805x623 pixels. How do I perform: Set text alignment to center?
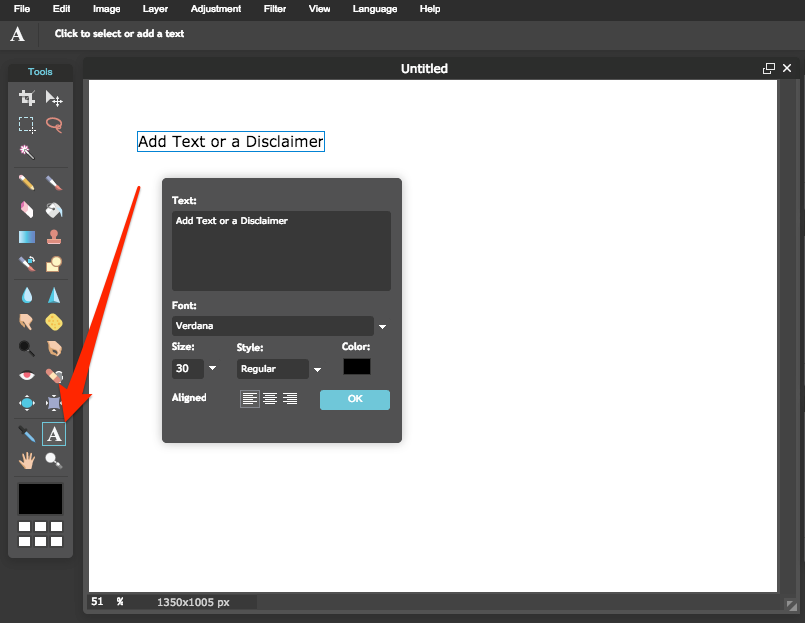pyautogui.click(x=270, y=399)
